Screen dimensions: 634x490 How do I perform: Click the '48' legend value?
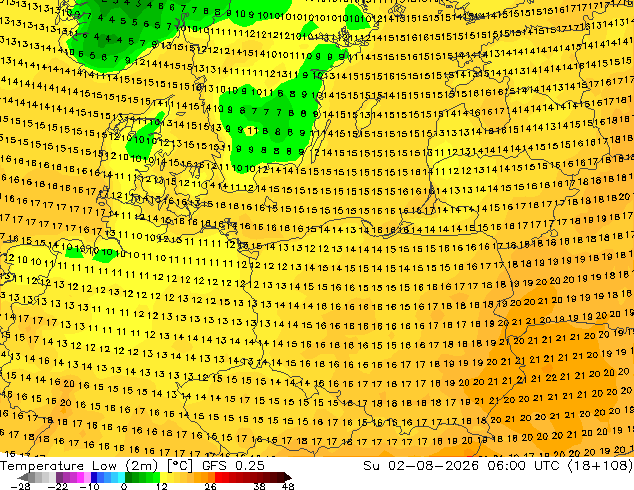coord(288,486)
